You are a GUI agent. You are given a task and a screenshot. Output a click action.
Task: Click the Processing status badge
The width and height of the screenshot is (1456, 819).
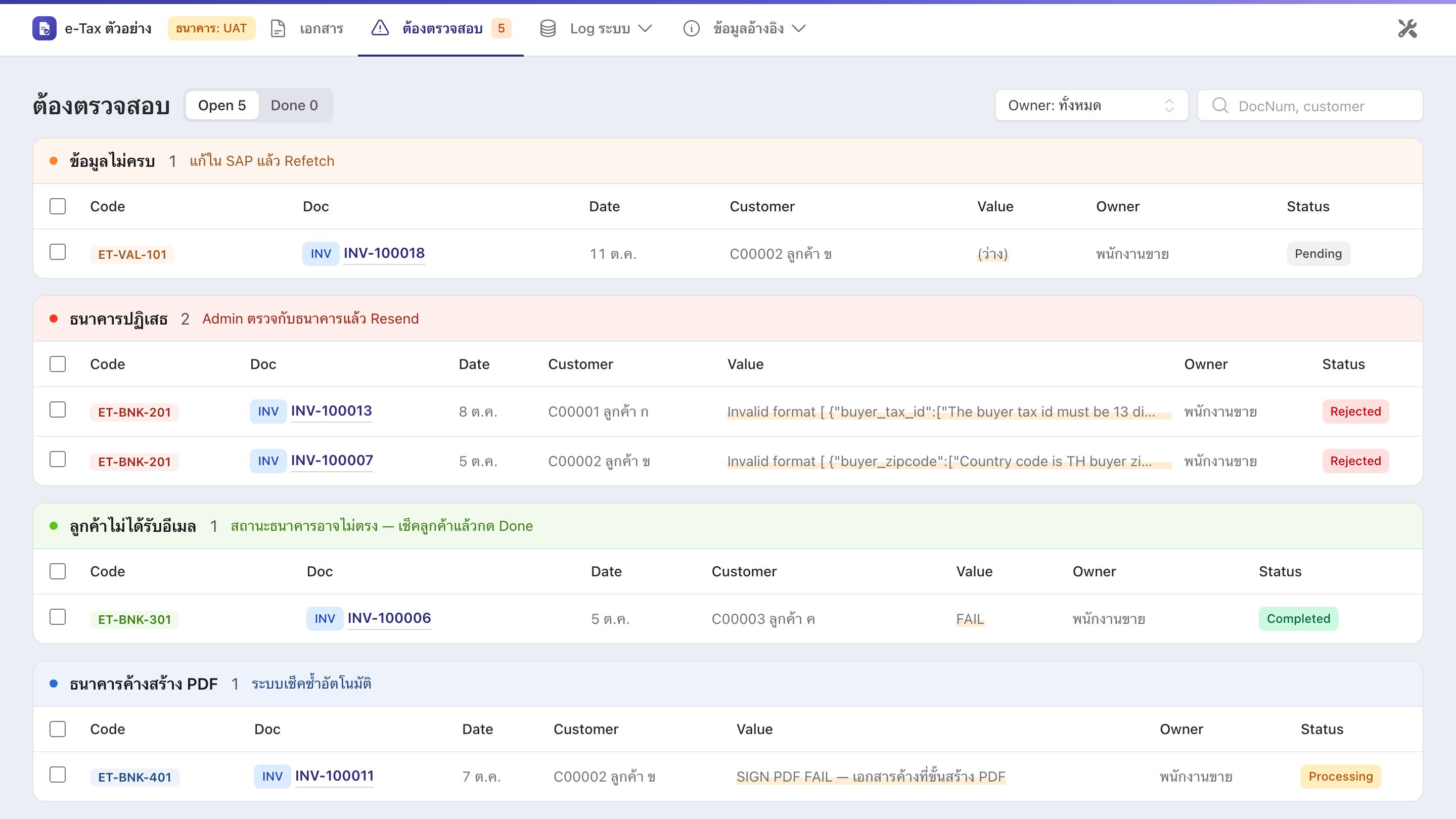point(1341,776)
